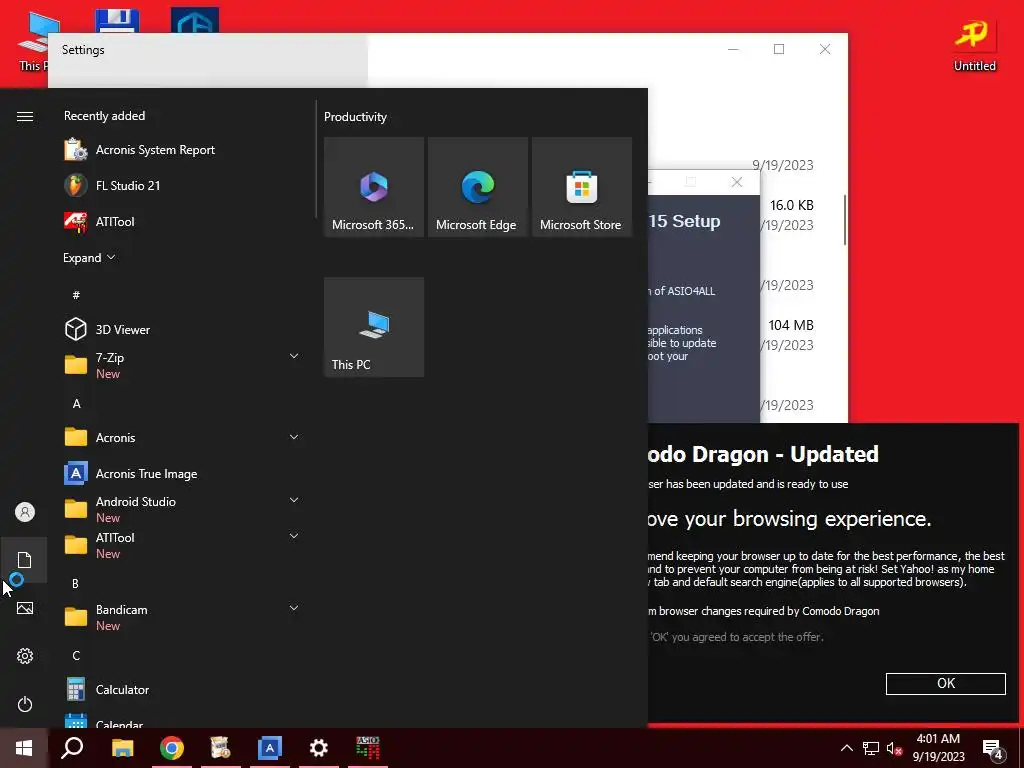Open Documents from Start sidebar

tap(25, 560)
